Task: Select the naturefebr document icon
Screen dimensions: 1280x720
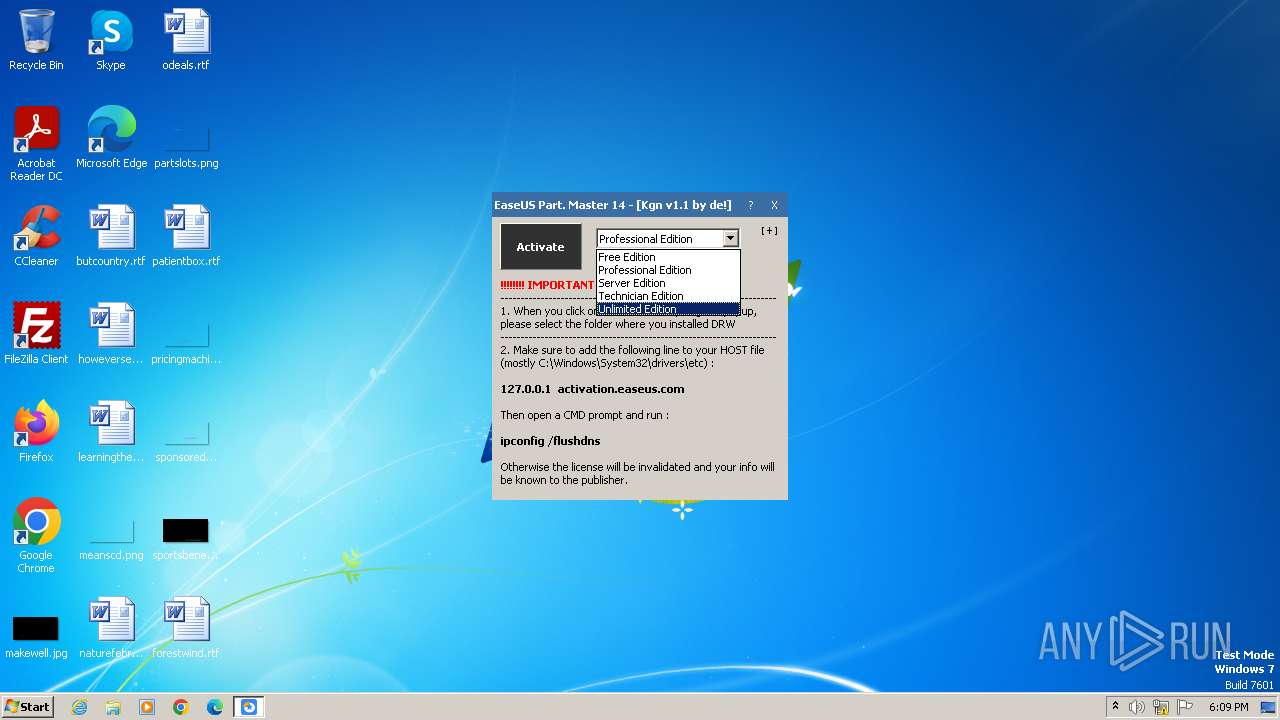Action: coord(111,628)
